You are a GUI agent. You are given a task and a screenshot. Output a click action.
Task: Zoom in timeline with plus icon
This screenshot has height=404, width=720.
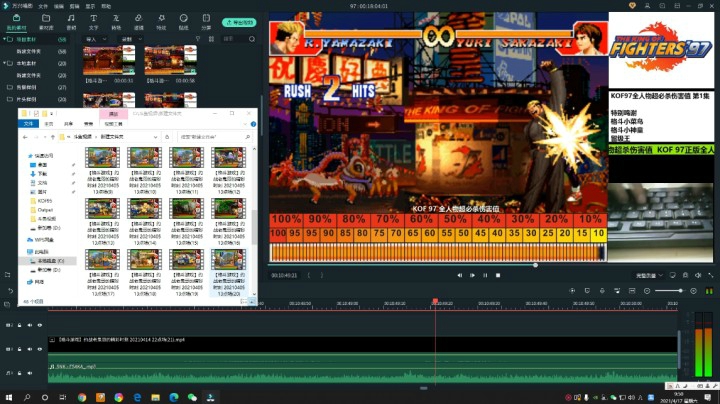coord(693,291)
